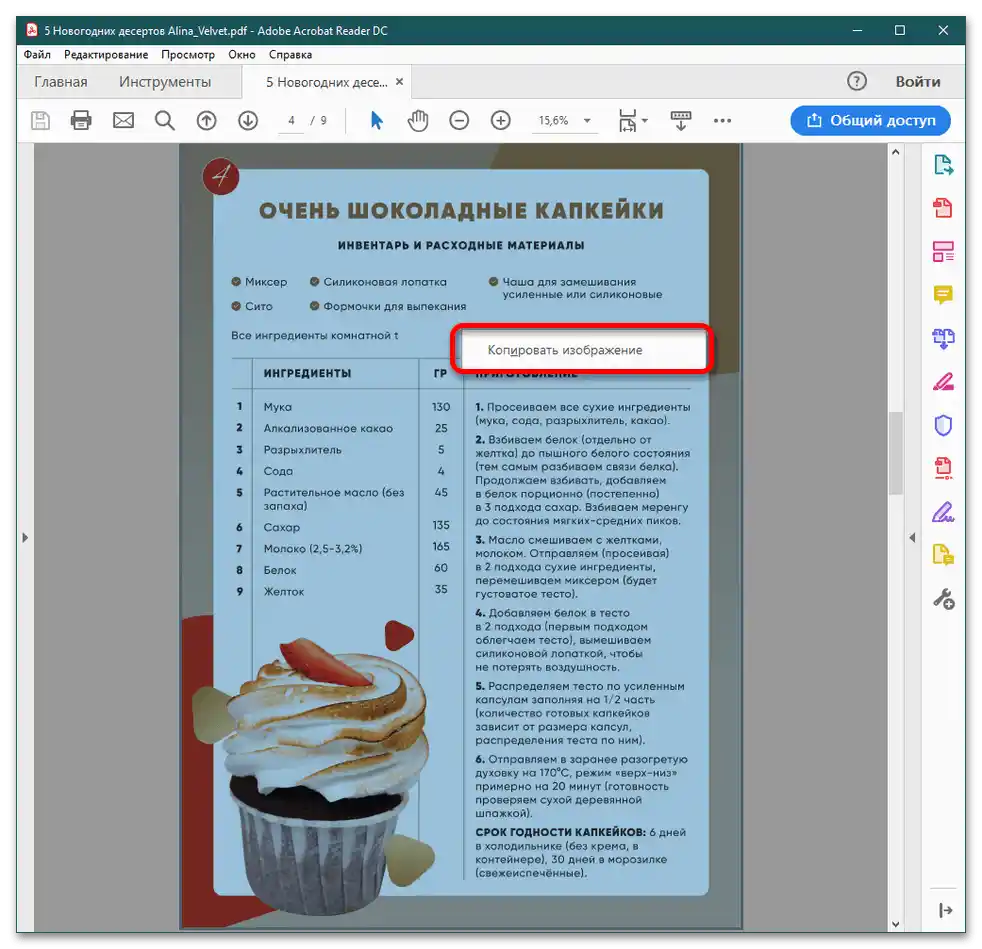Open the Help question mark icon
The image size is (982, 949).
click(857, 81)
